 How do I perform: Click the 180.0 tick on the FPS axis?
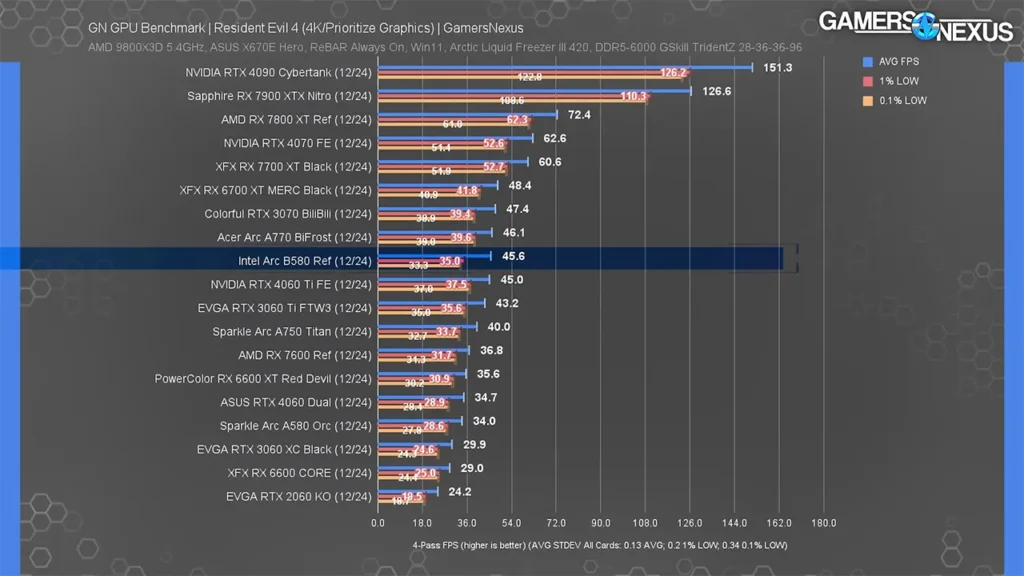[x=824, y=523]
